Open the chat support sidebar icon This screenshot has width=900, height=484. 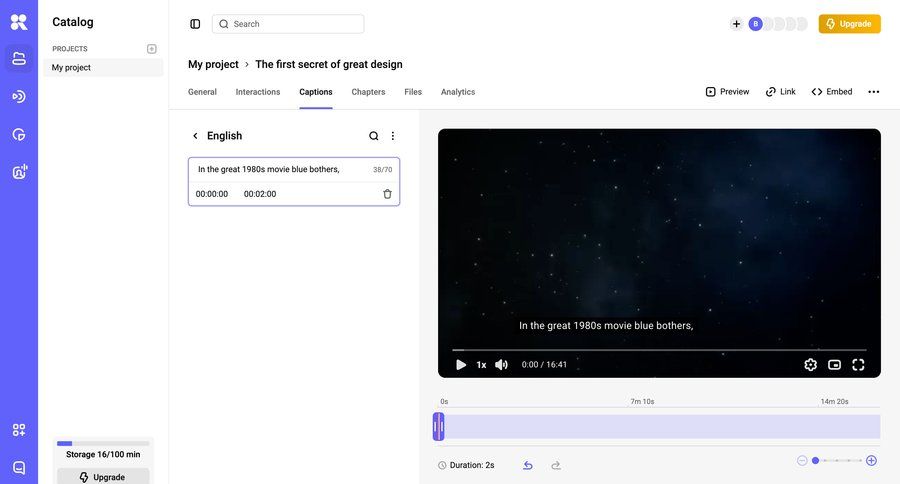tap(19, 467)
